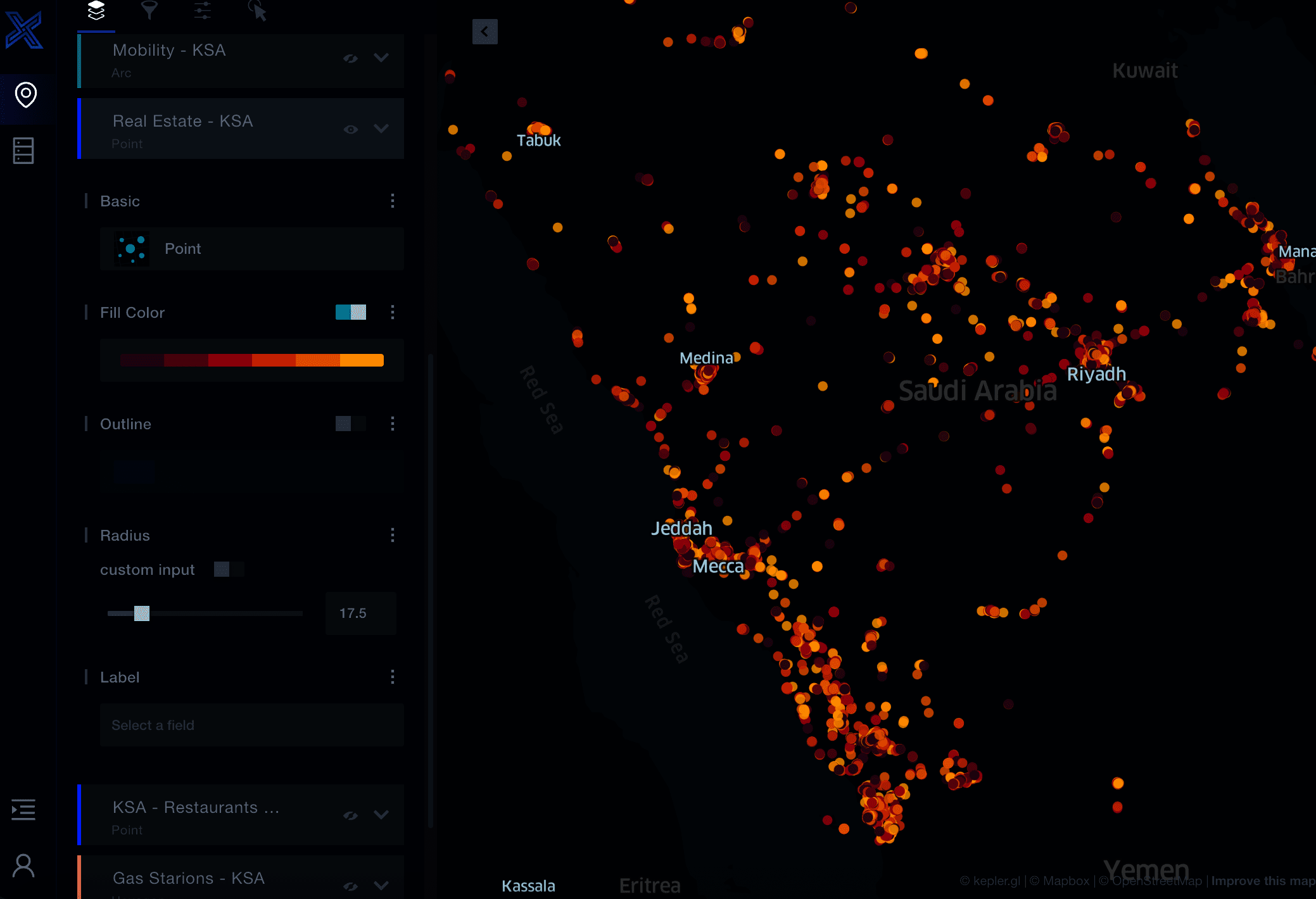Screen dimensions: 1316x899
Task: Collapse the Real Estate - KSA layer
Action: click(382, 129)
